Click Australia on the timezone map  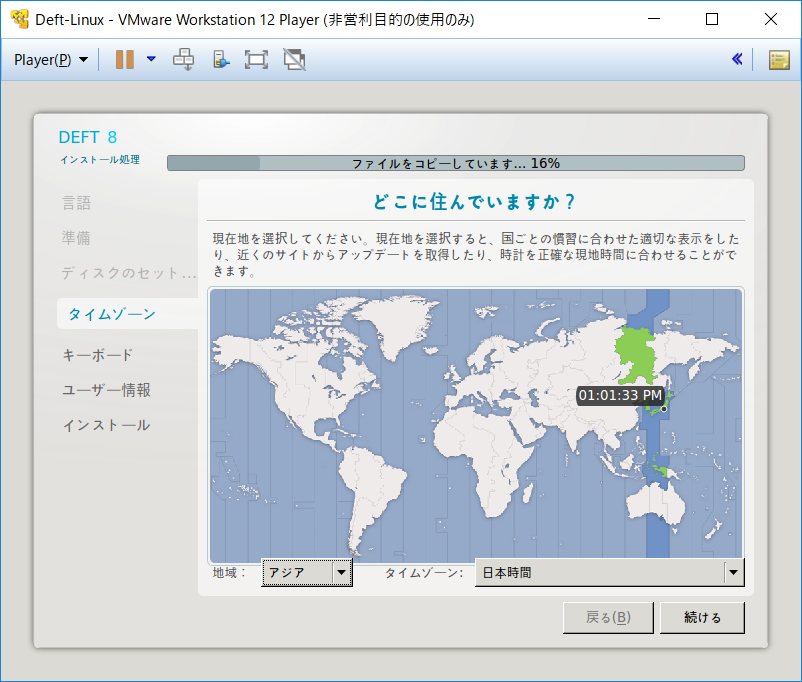pyautogui.click(x=656, y=503)
